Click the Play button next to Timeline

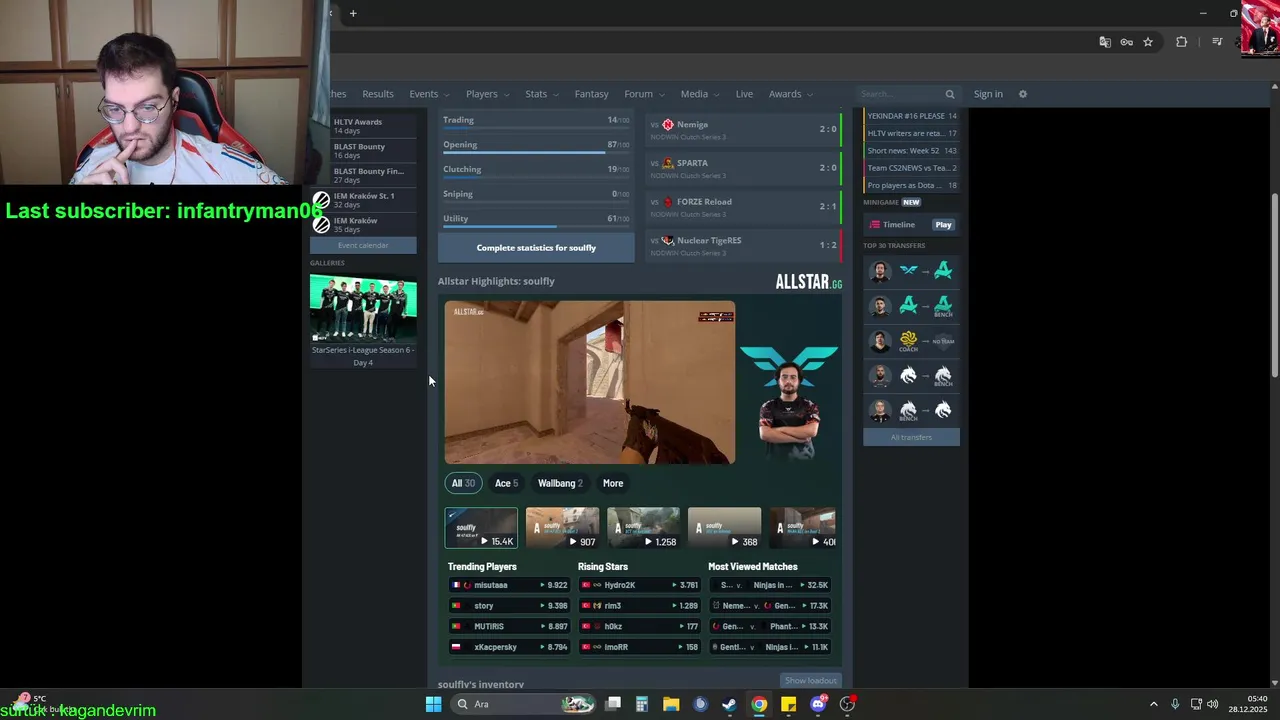click(x=943, y=225)
